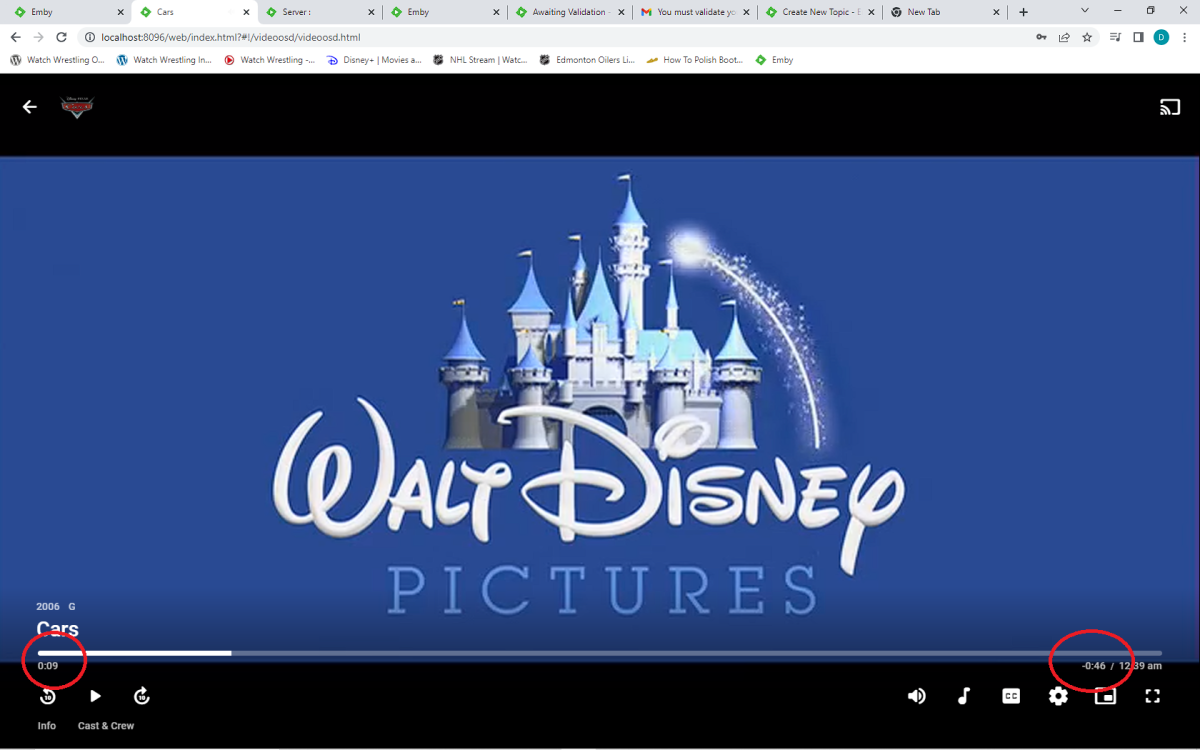Reload the current page
The height and width of the screenshot is (750, 1200).
click(x=61, y=37)
